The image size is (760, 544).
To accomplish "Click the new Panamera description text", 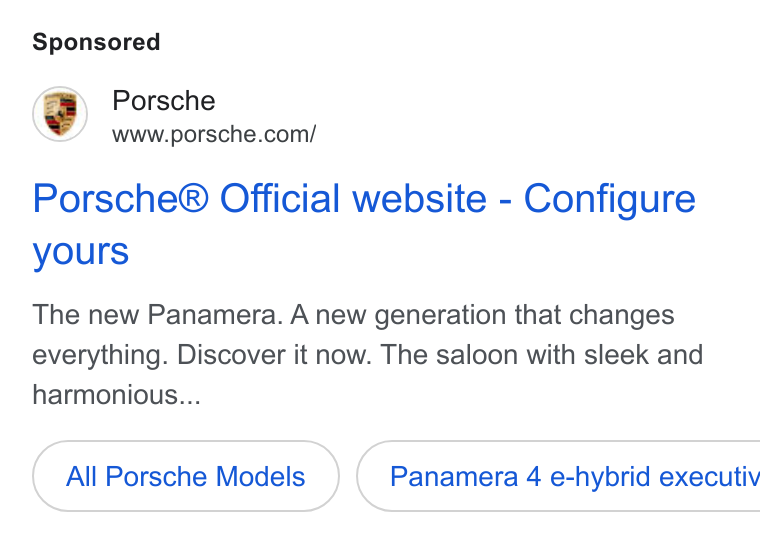I will click(x=158, y=315).
